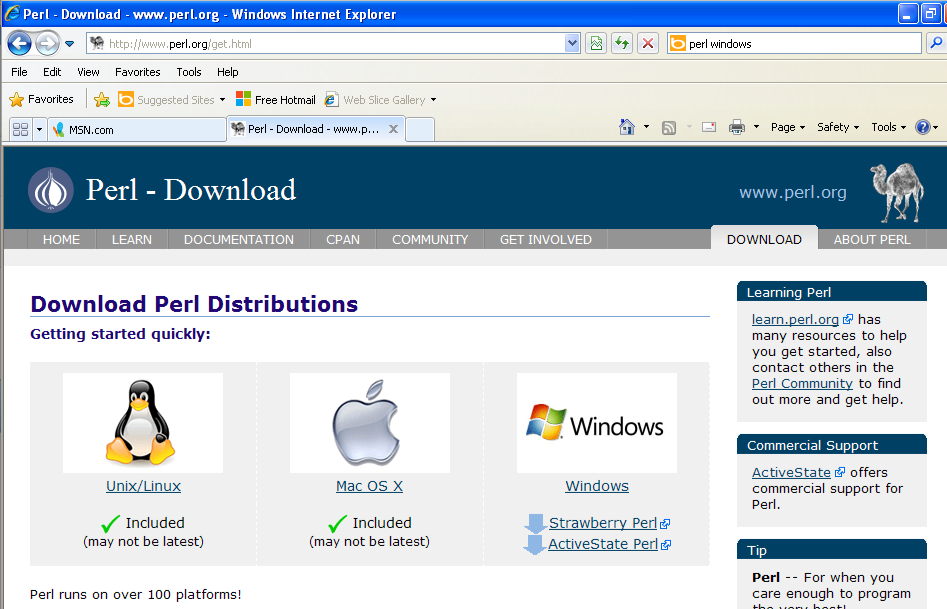This screenshot has width=947, height=609.
Task: Go to home page via Home icon
Action: [627, 127]
